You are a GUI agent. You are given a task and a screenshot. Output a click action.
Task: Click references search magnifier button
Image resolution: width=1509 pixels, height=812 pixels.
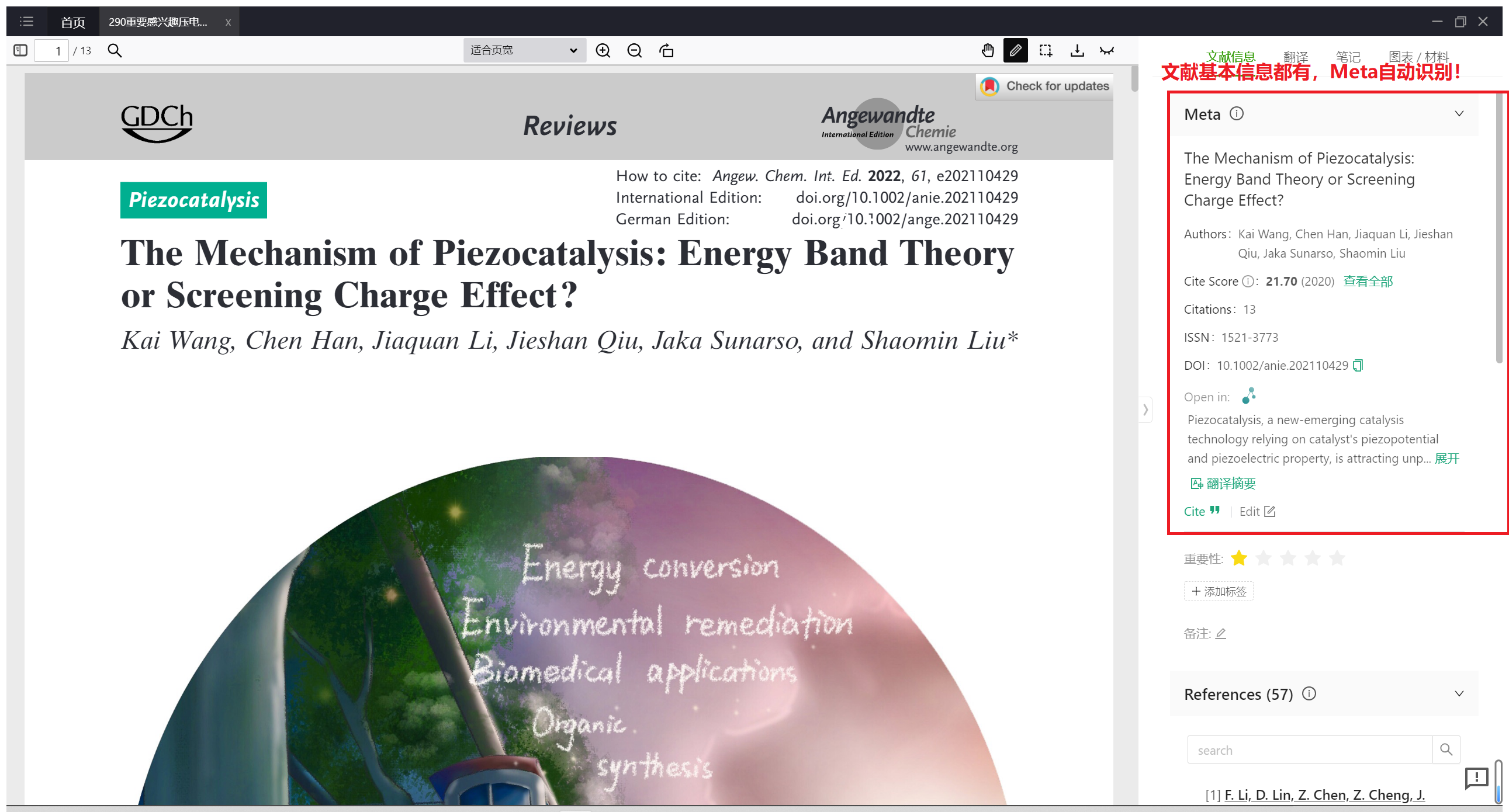(1446, 749)
